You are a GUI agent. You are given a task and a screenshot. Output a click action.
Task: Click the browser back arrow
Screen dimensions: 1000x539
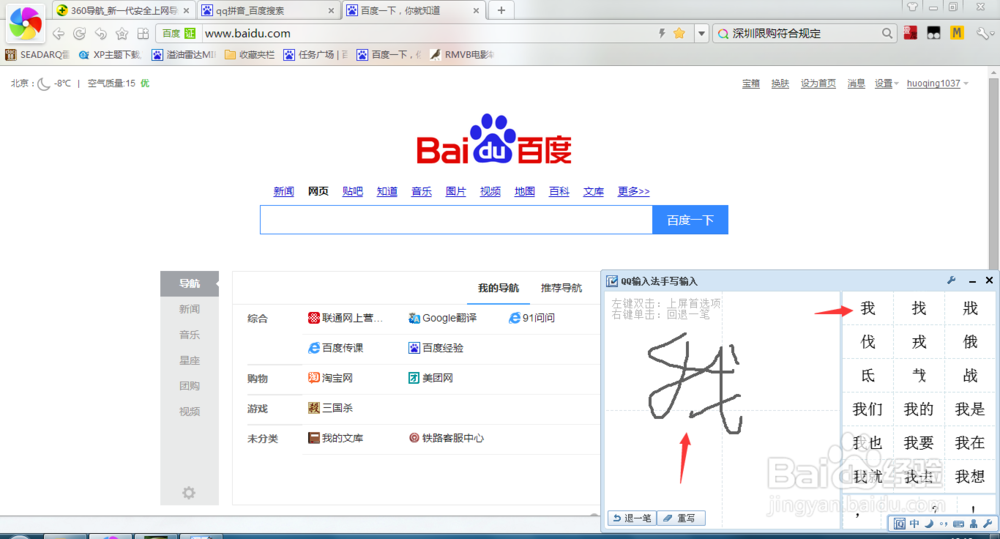tap(59, 33)
